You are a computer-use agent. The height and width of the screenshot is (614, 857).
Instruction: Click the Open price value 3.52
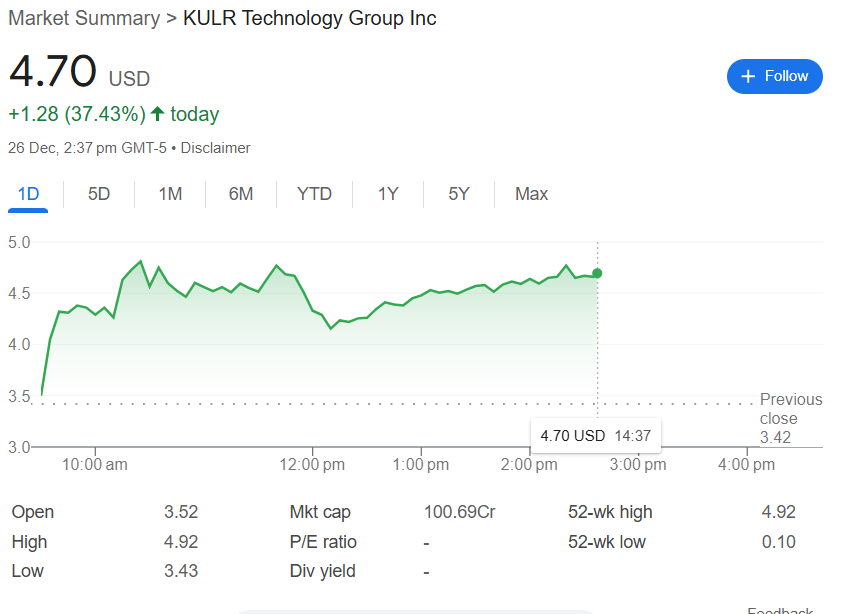(x=181, y=512)
